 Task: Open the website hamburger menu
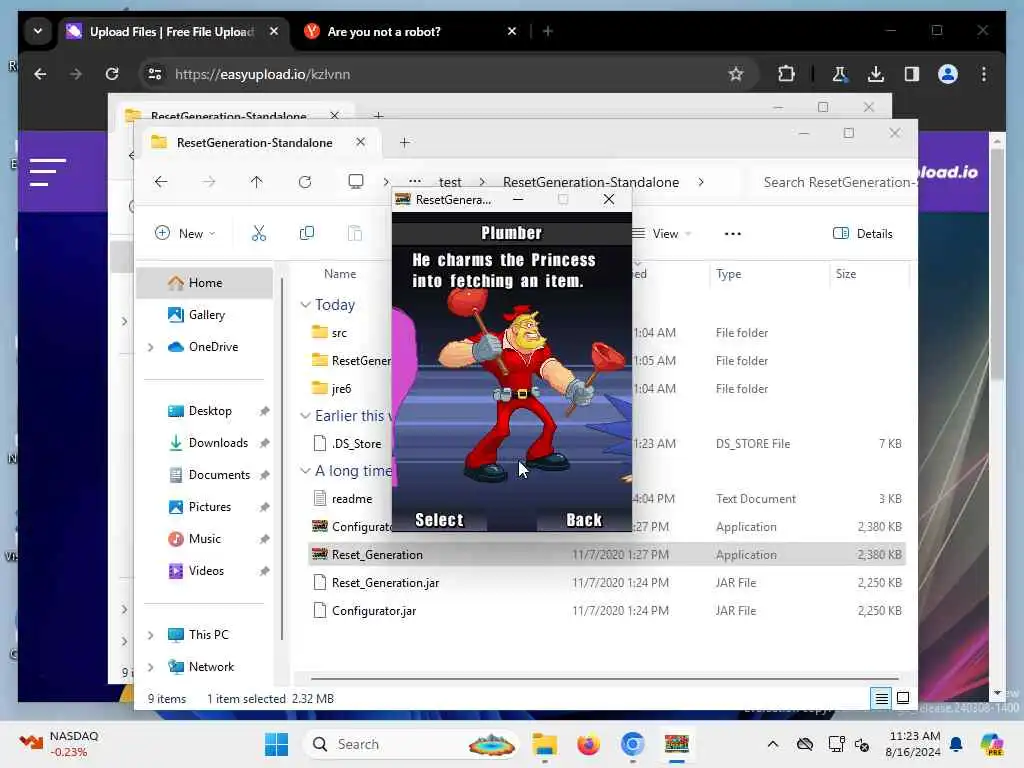47,172
